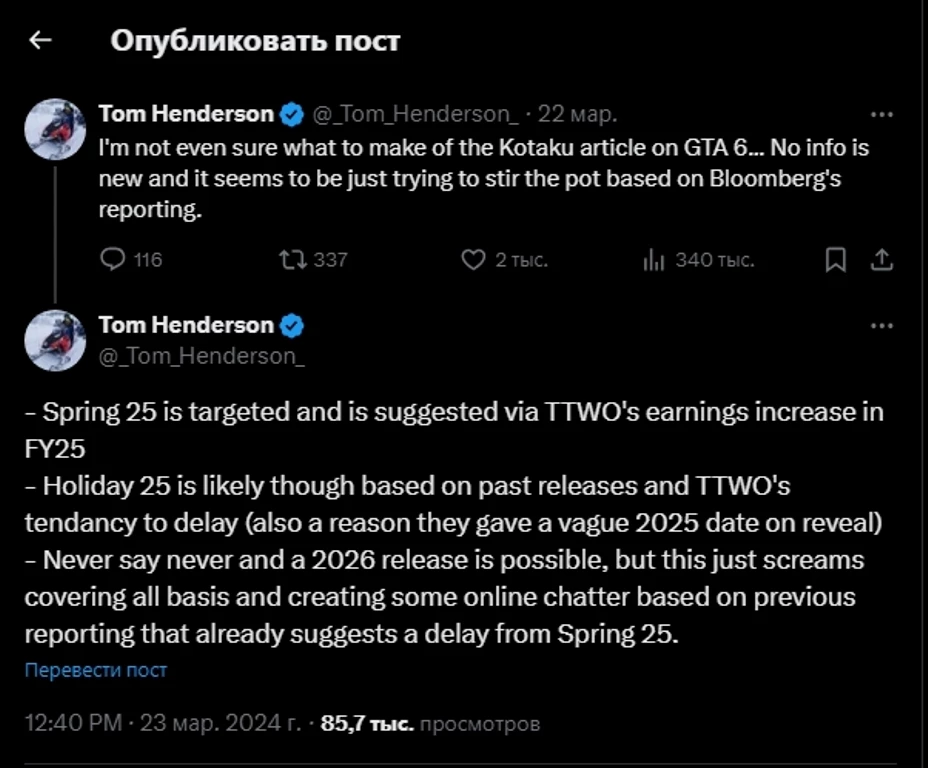Reply to the first Tom Henderson post
Screen dimensions: 928x768
(111, 260)
